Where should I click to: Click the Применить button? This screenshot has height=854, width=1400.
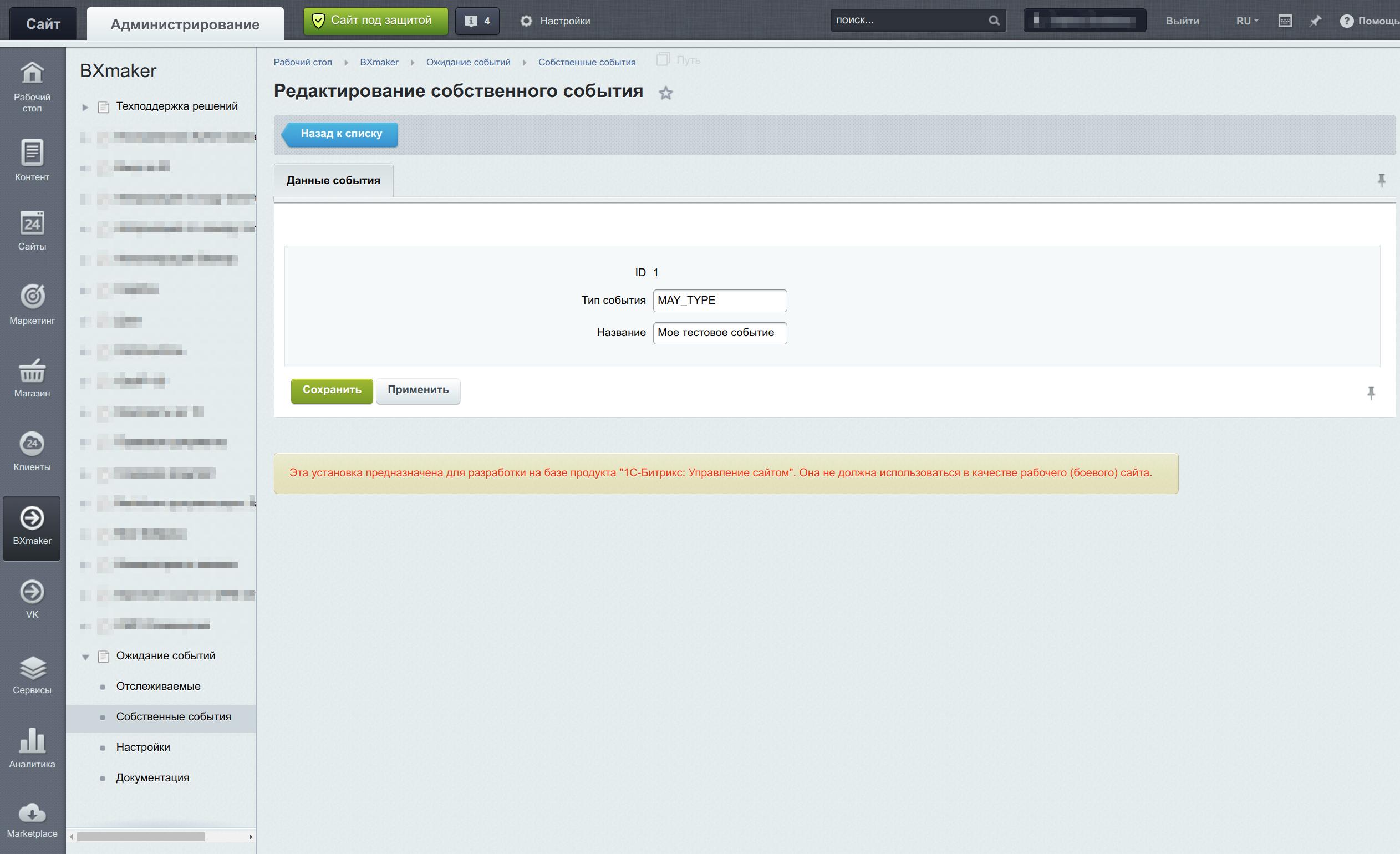418,390
